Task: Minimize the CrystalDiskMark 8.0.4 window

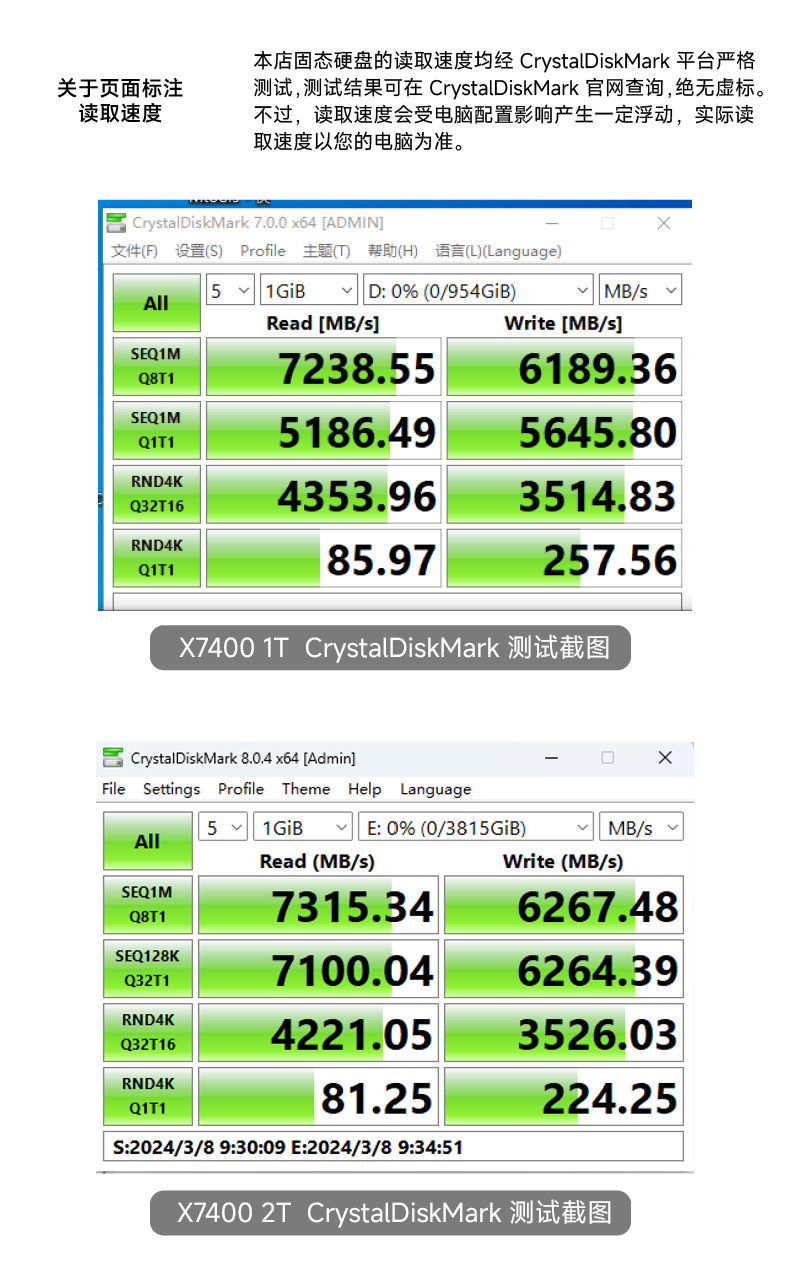Action: click(551, 758)
